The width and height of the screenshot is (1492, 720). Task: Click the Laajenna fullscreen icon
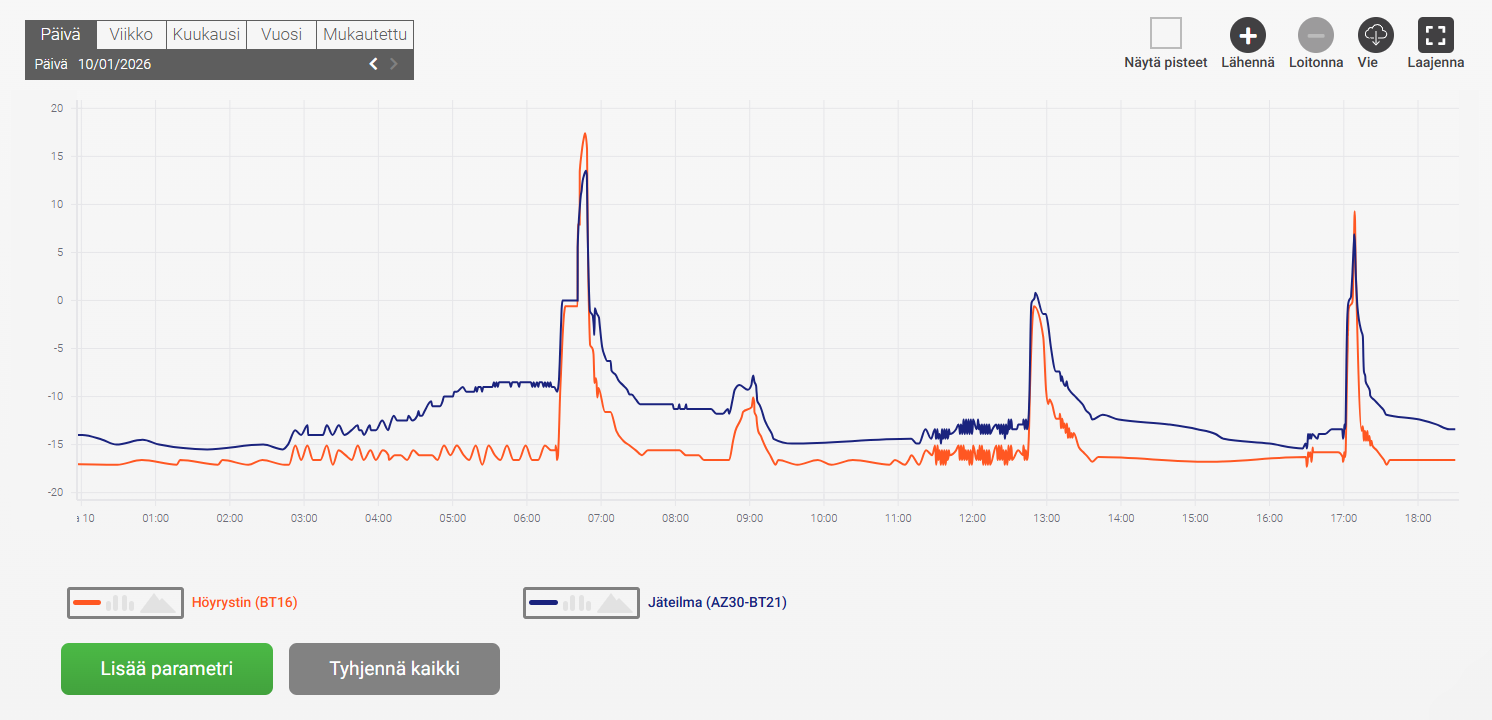1435,35
